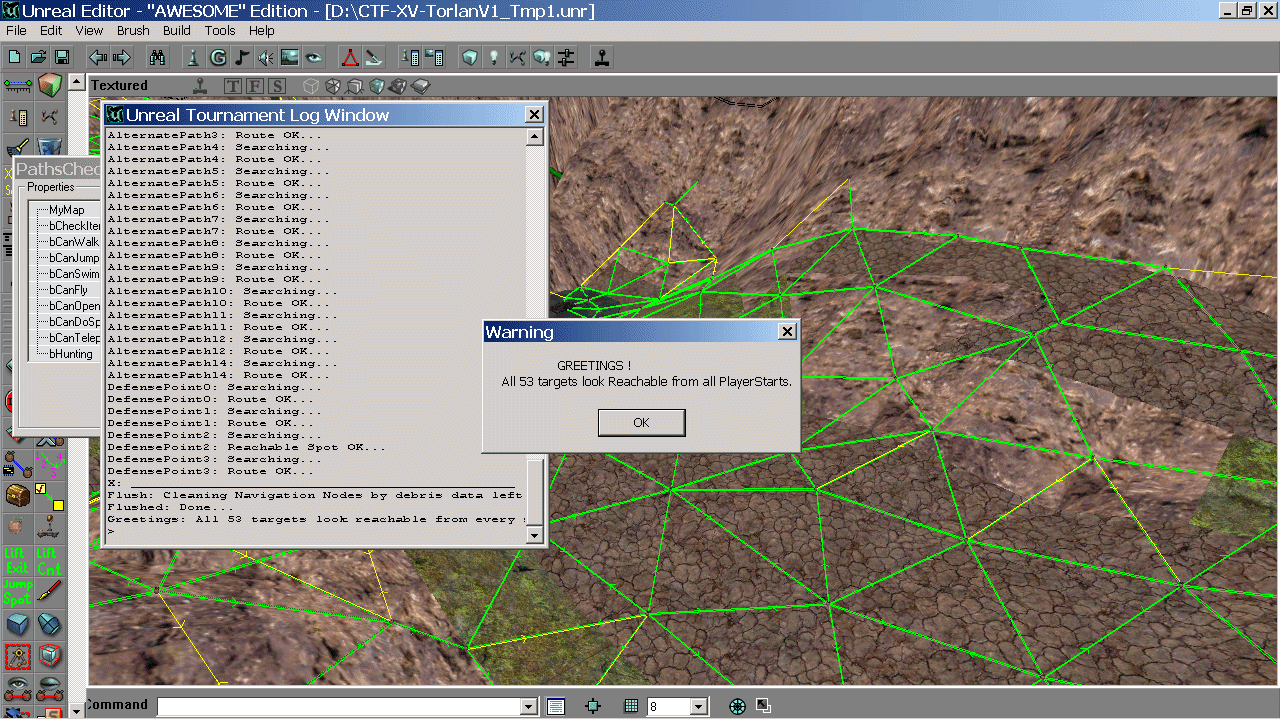This screenshot has width=1280, height=720.
Task: Click the Lift Exit tool icon
Action: point(18,560)
